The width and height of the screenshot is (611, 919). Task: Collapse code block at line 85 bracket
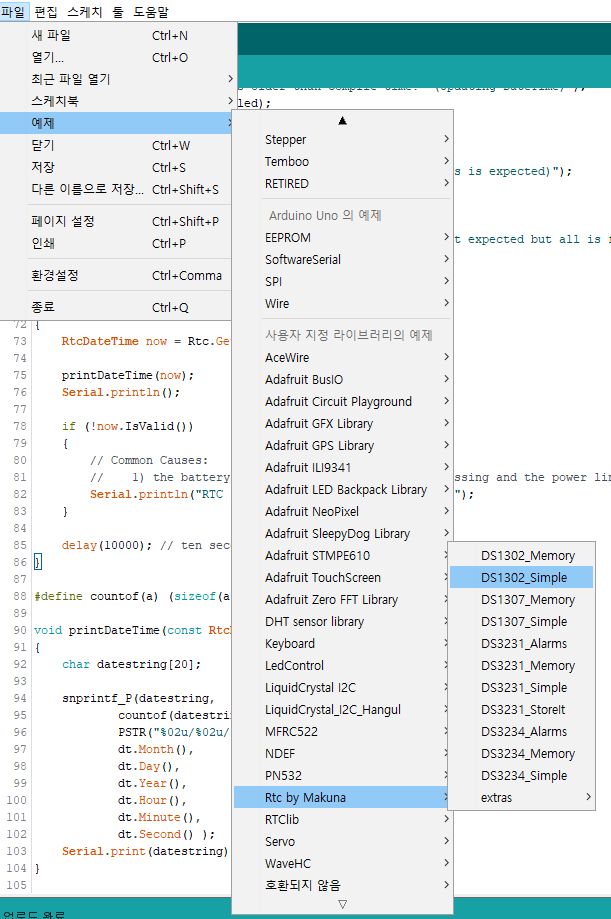tap(38, 562)
